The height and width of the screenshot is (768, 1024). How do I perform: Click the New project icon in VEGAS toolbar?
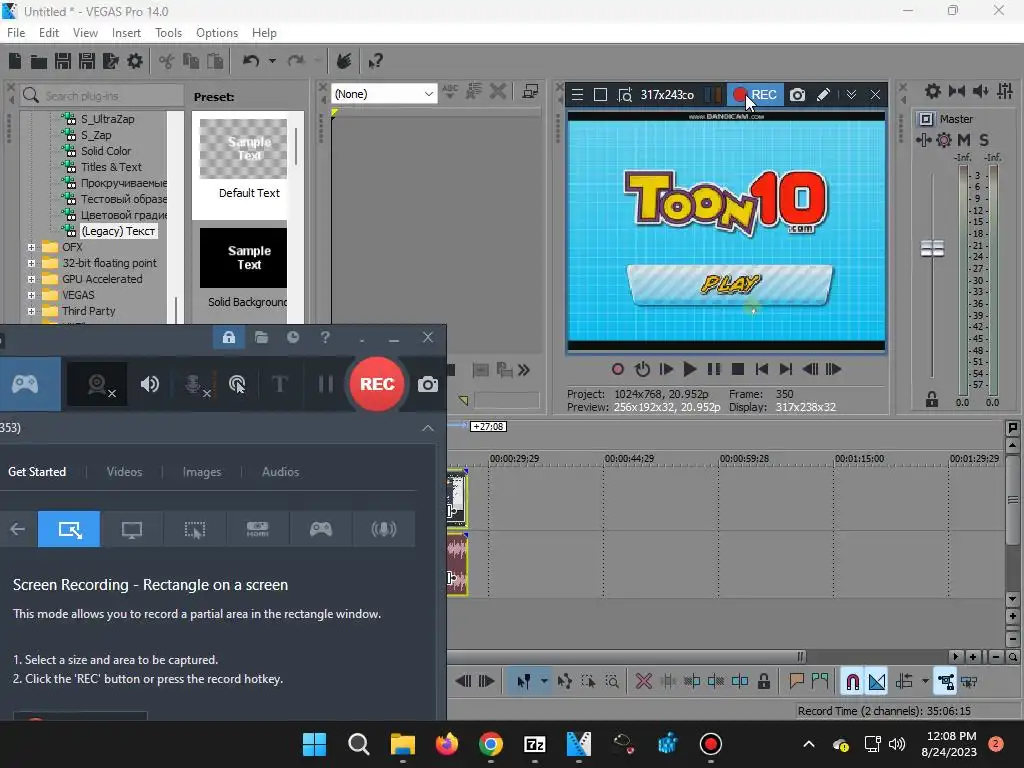click(x=15, y=61)
